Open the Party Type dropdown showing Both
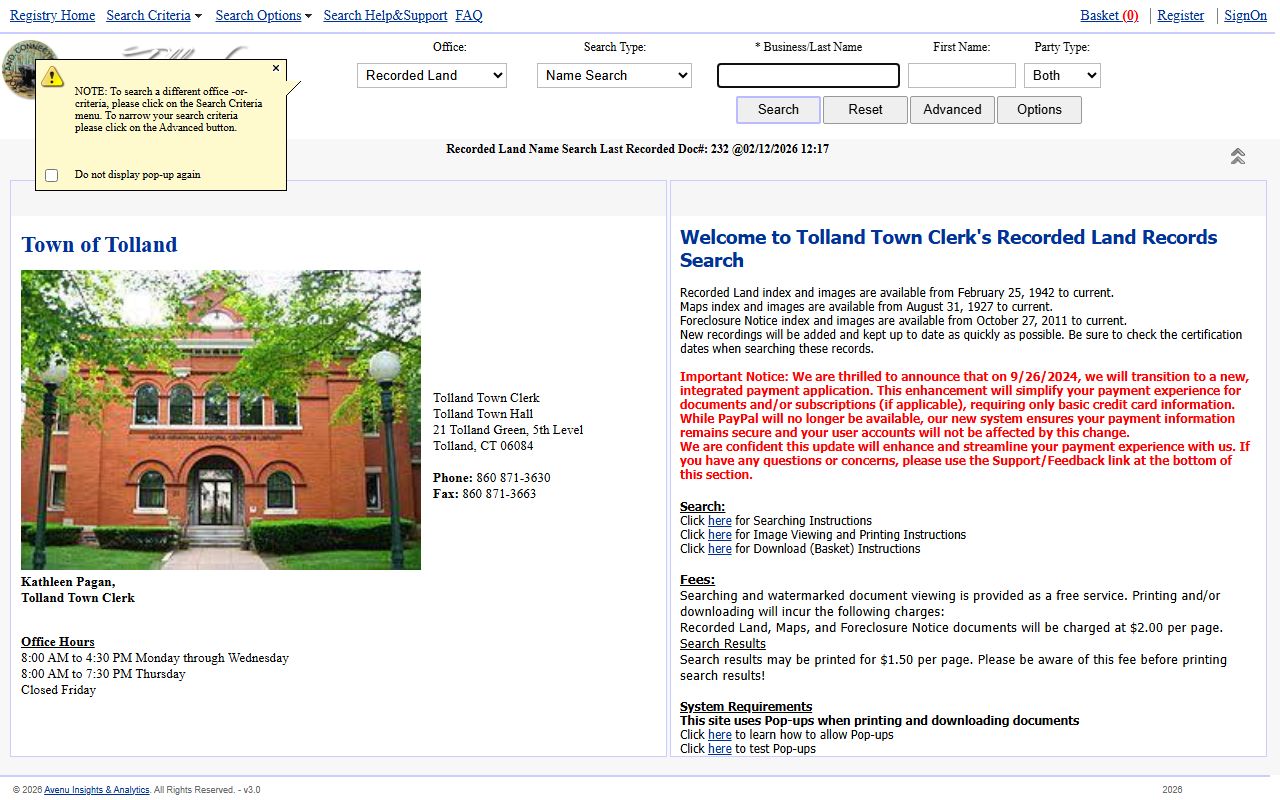Screen dimensions: 1280x800 1062,75
